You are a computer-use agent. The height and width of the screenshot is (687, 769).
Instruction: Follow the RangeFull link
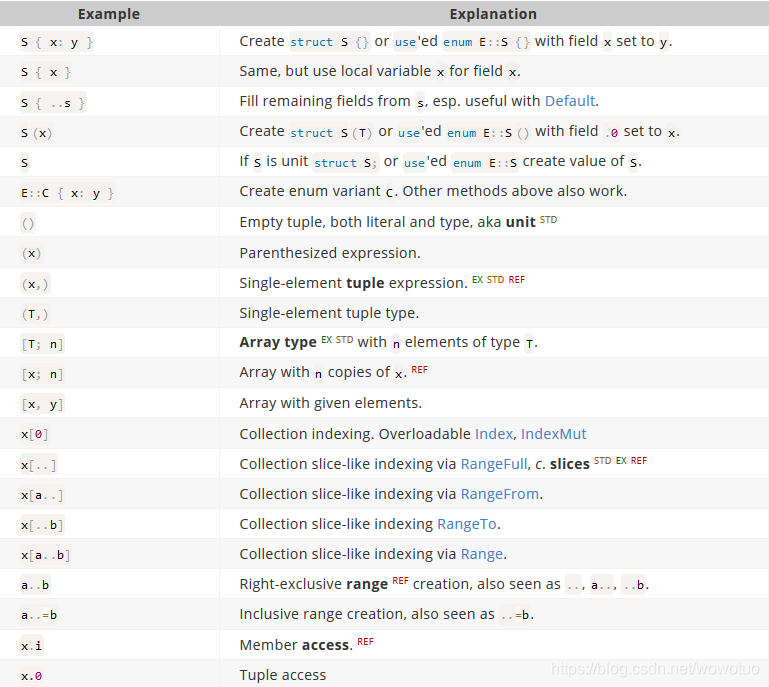tap(494, 464)
